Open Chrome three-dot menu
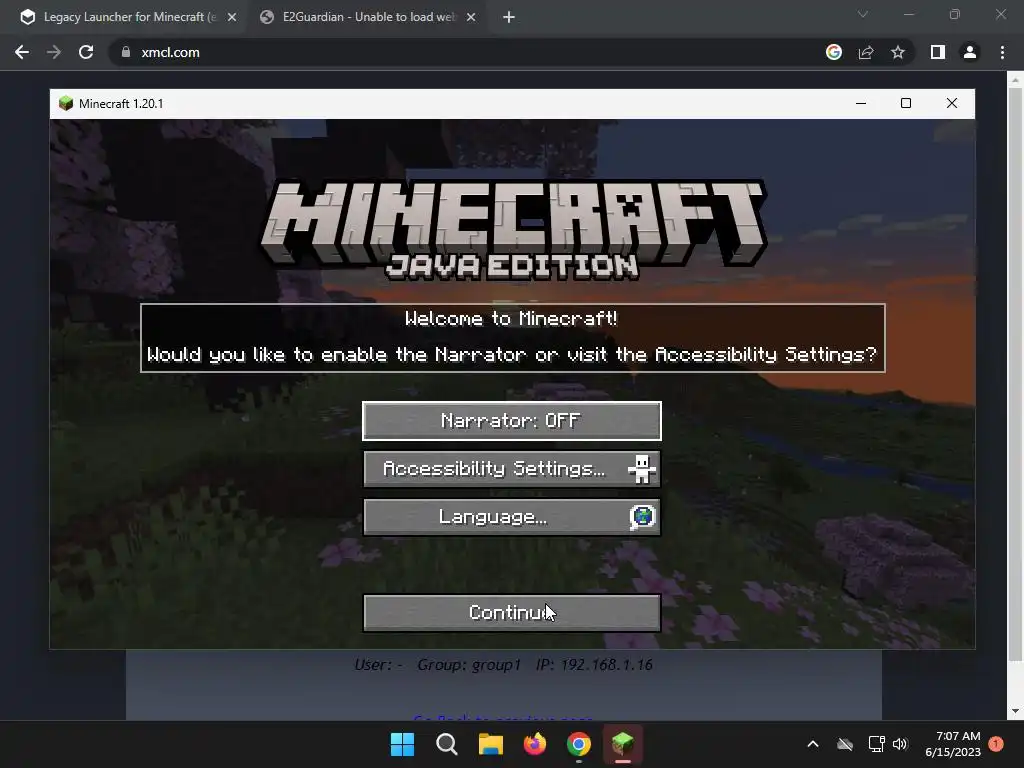 point(1002,52)
